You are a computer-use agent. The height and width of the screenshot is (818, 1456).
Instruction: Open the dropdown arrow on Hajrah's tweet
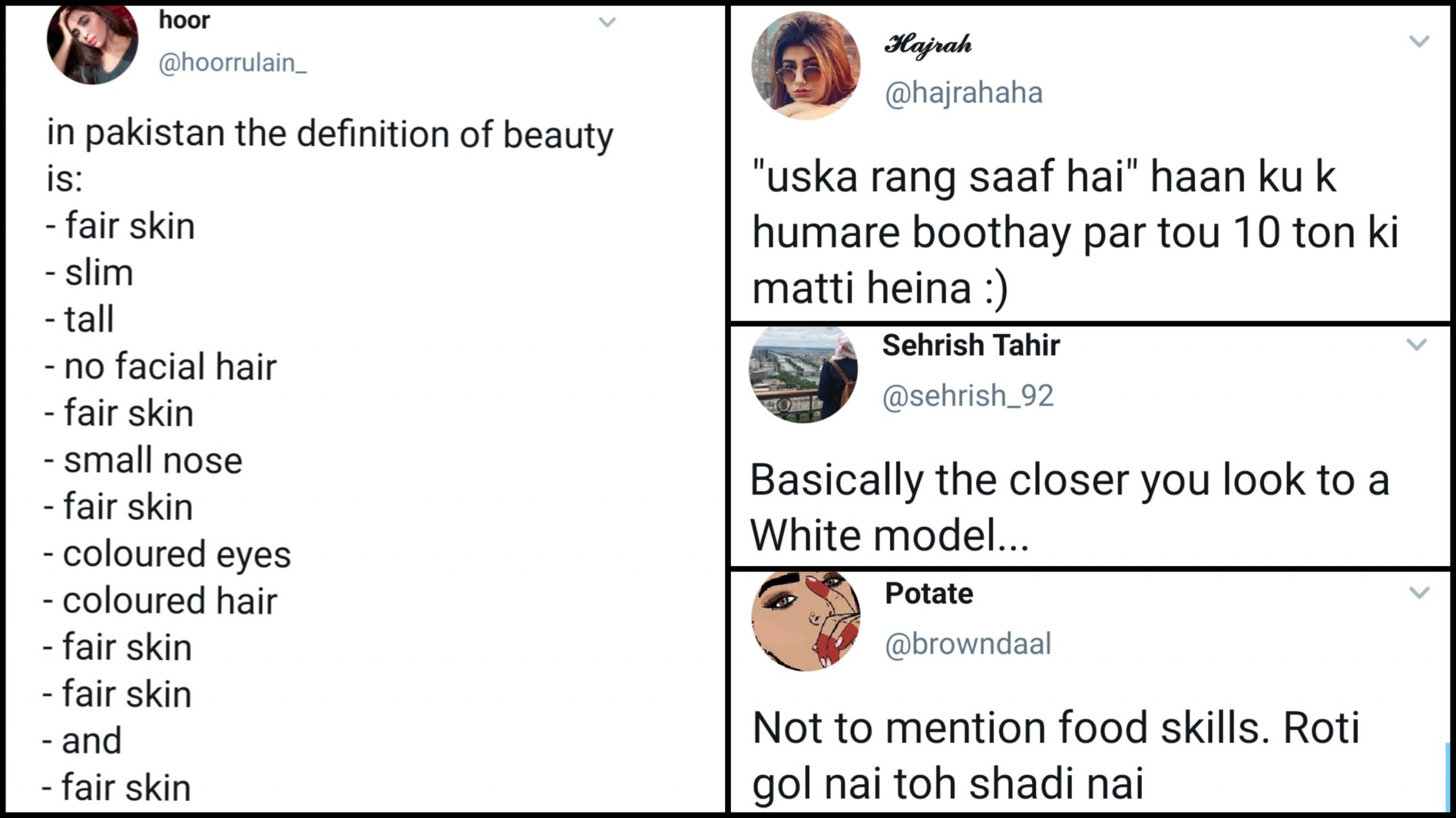(1419, 41)
